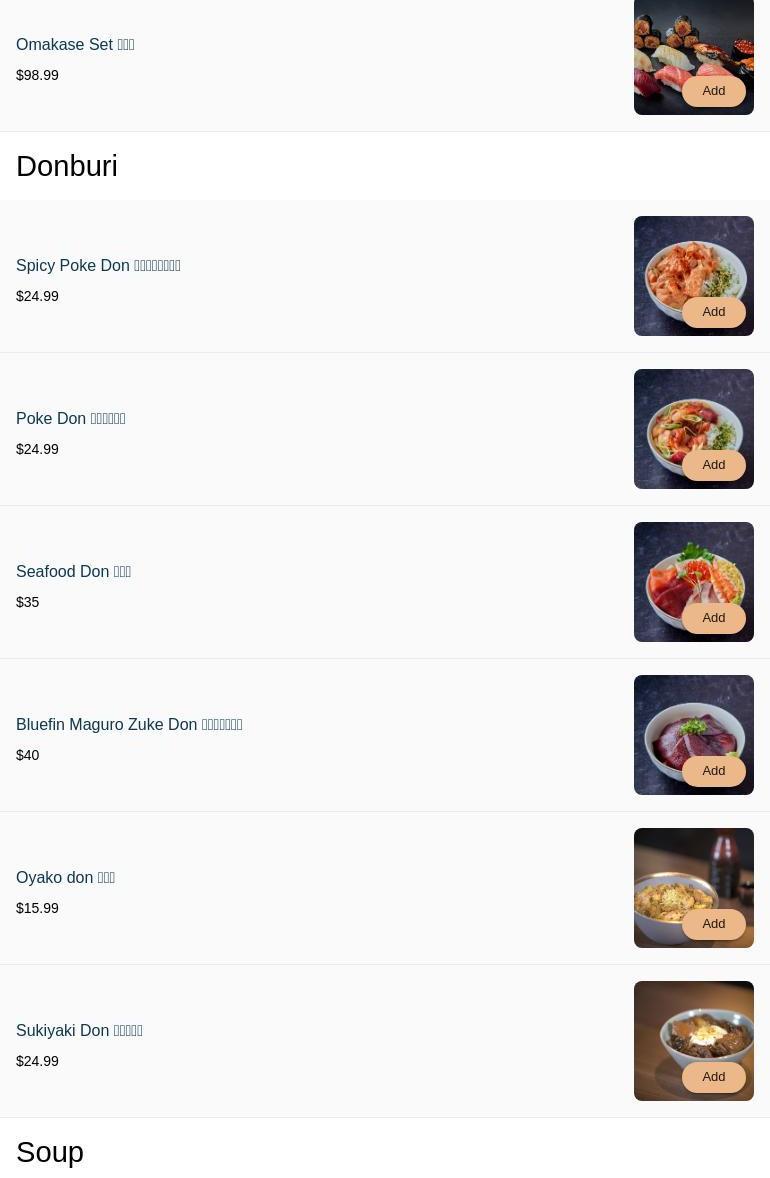Open Bluefin Maguro Zuke Don title
The image size is (770, 1178).
tap(129, 725)
